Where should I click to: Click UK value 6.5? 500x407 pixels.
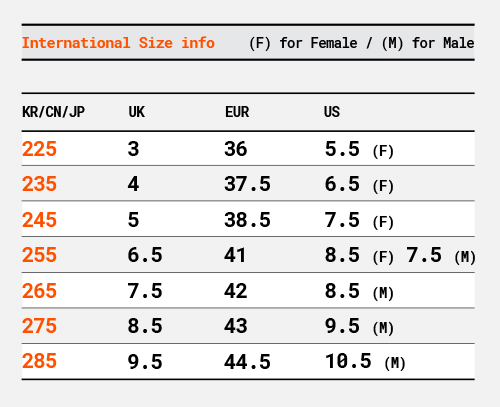[x=145, y=255]
